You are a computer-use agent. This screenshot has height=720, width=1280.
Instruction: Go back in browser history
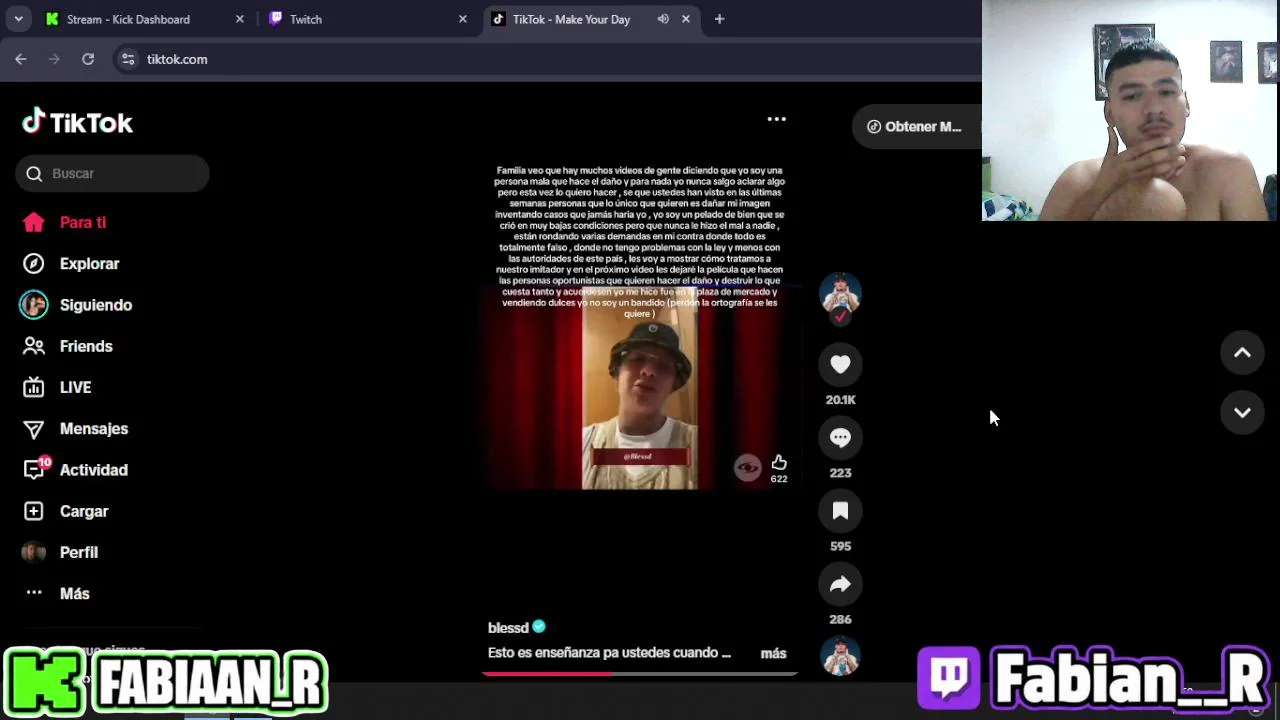[x=20, y=59]
